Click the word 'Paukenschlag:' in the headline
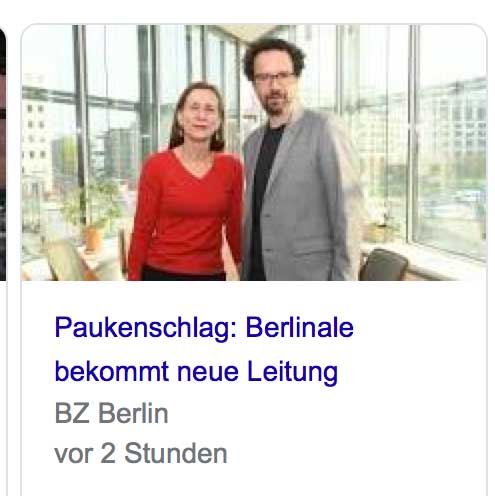The width and height of the screenshot is (495, 496). pos(146,328)
